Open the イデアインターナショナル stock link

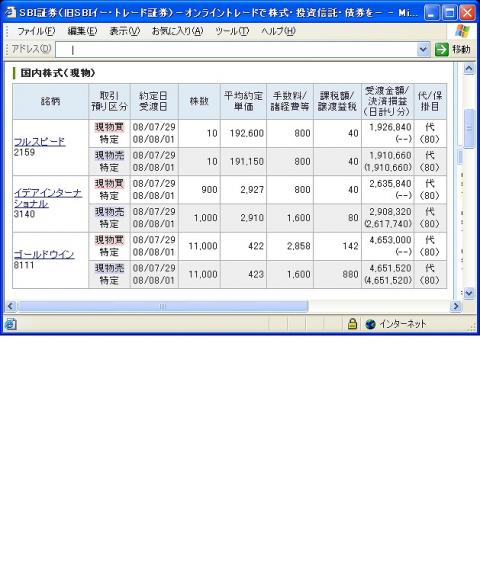(48, 198)
